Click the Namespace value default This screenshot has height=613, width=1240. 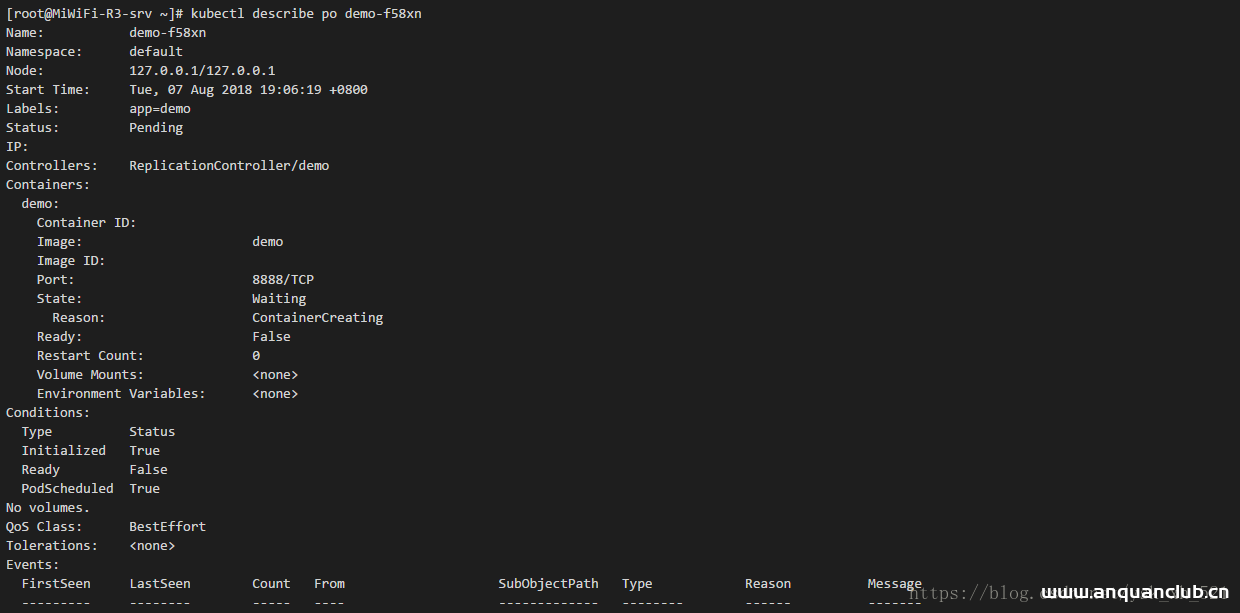pos(156,52)
